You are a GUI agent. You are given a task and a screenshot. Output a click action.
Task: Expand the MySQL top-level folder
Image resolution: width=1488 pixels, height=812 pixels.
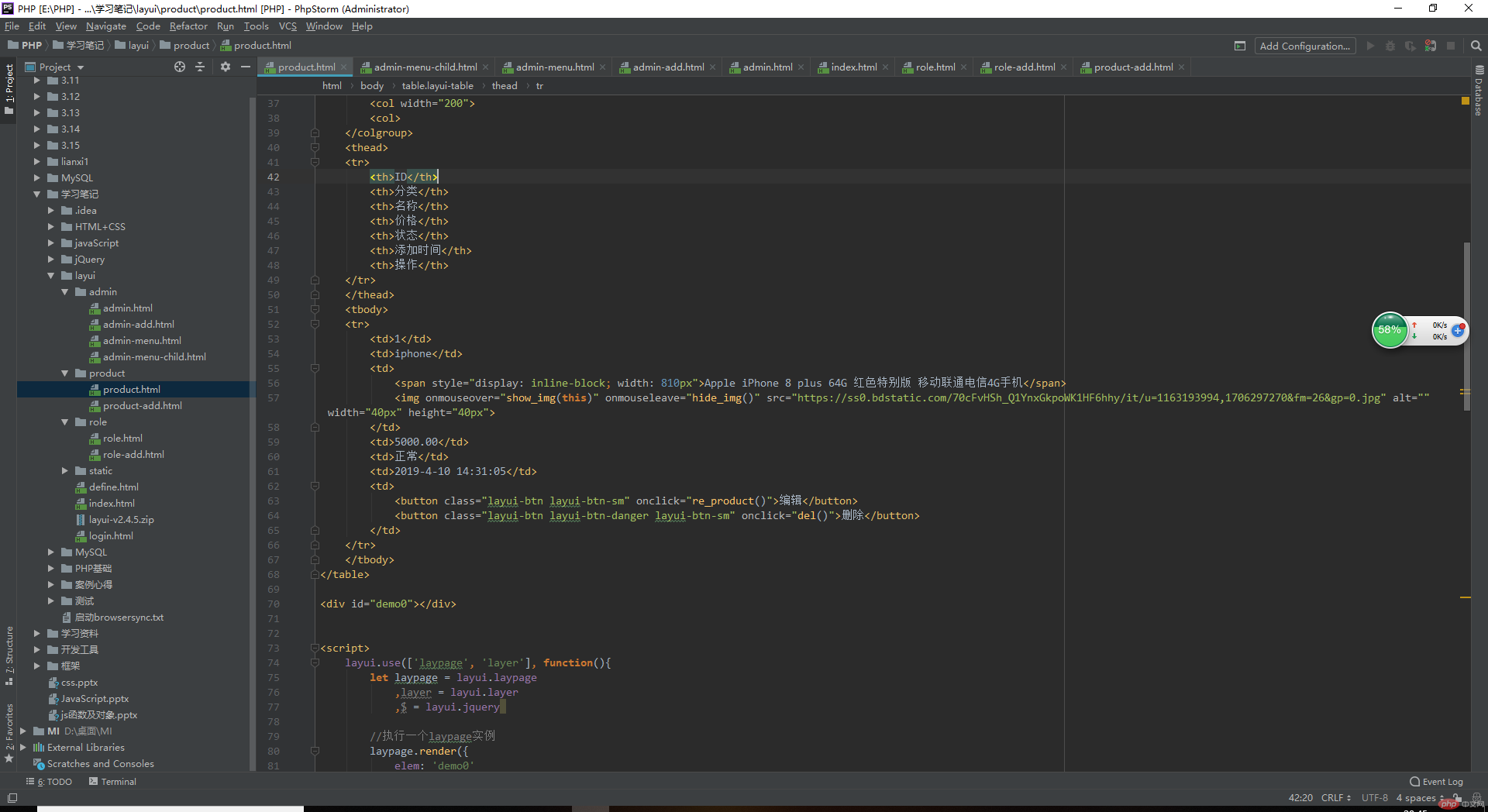click(x=36, y=178)
